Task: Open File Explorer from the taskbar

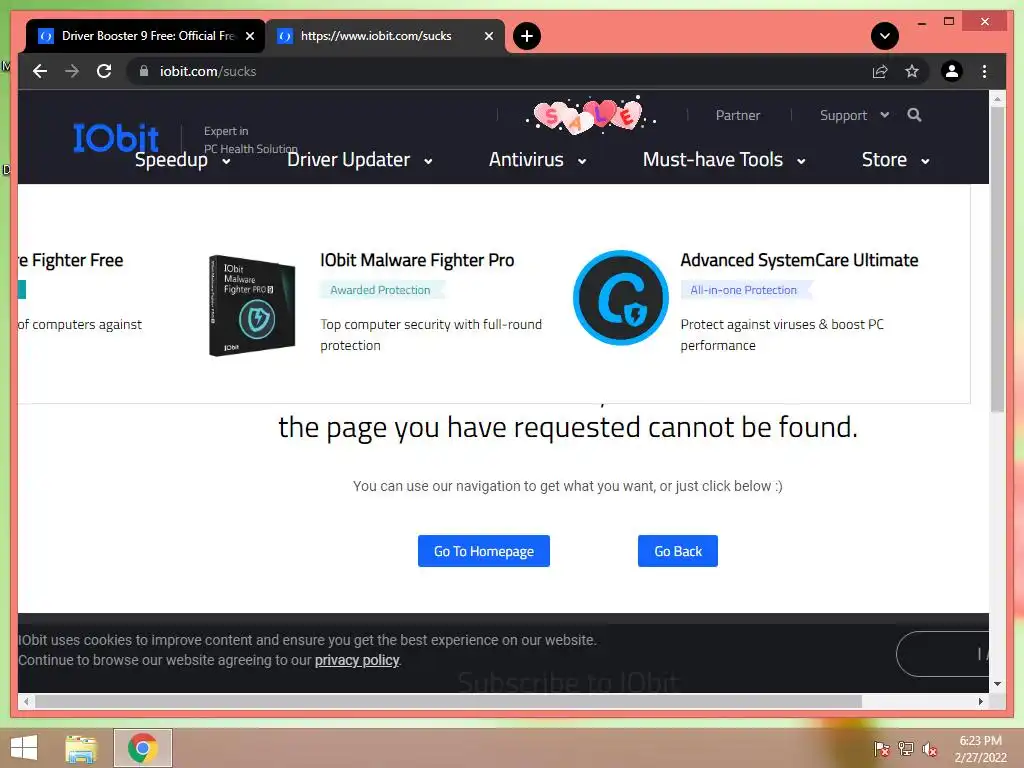Action: [81, 748]
